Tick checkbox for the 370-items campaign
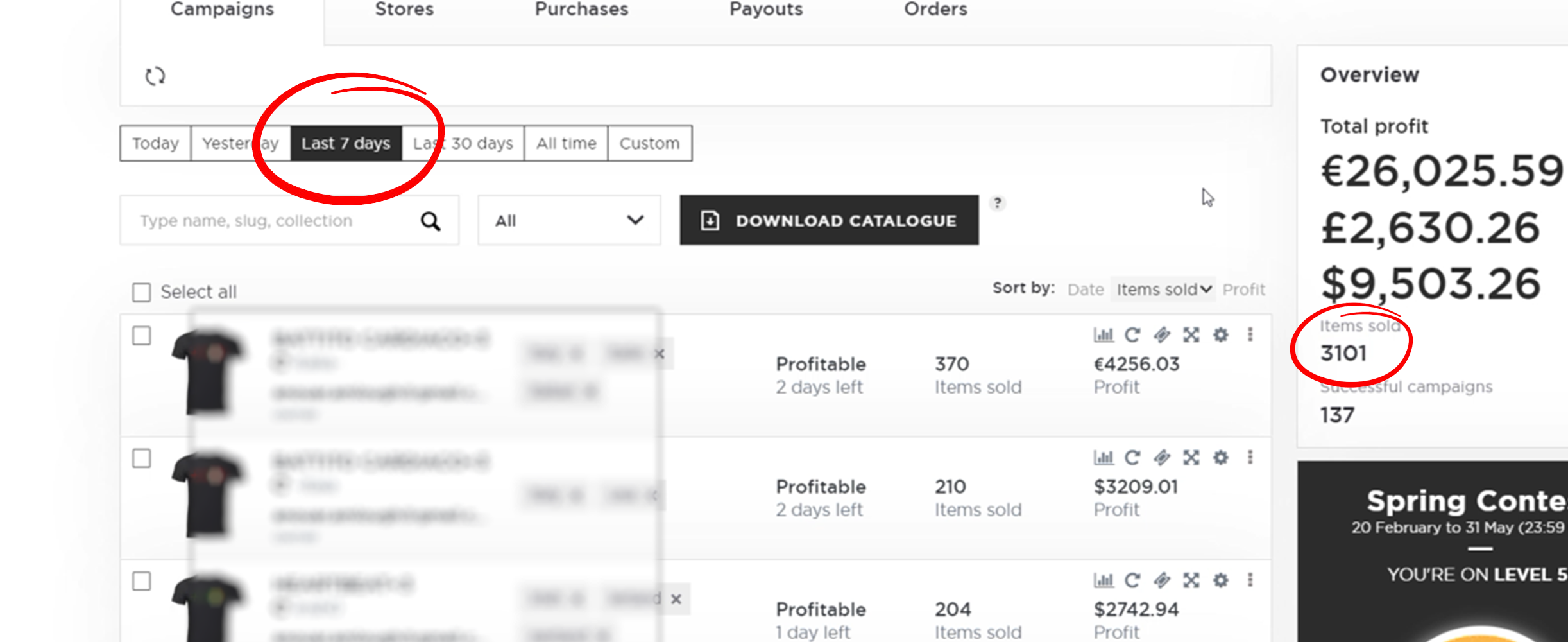This screenshot has width=1568, height=642. [141, 336]
